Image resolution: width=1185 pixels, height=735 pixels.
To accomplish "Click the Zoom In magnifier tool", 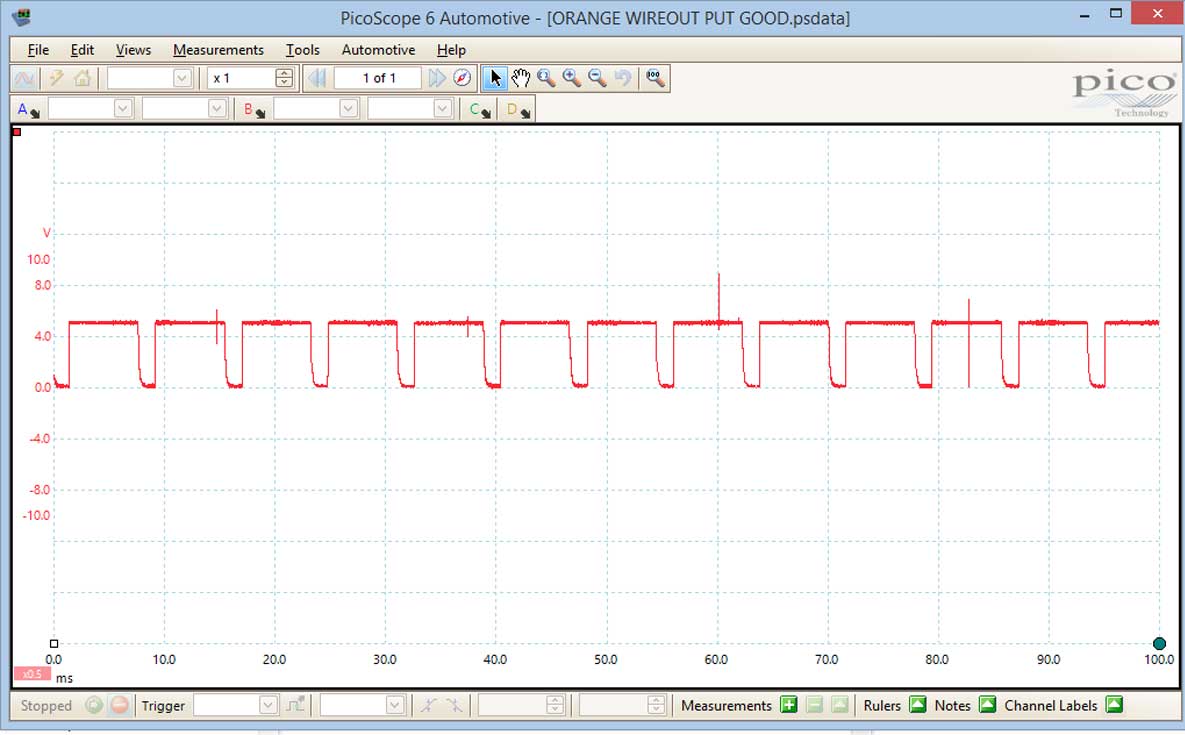I will (x=571, y=78).
